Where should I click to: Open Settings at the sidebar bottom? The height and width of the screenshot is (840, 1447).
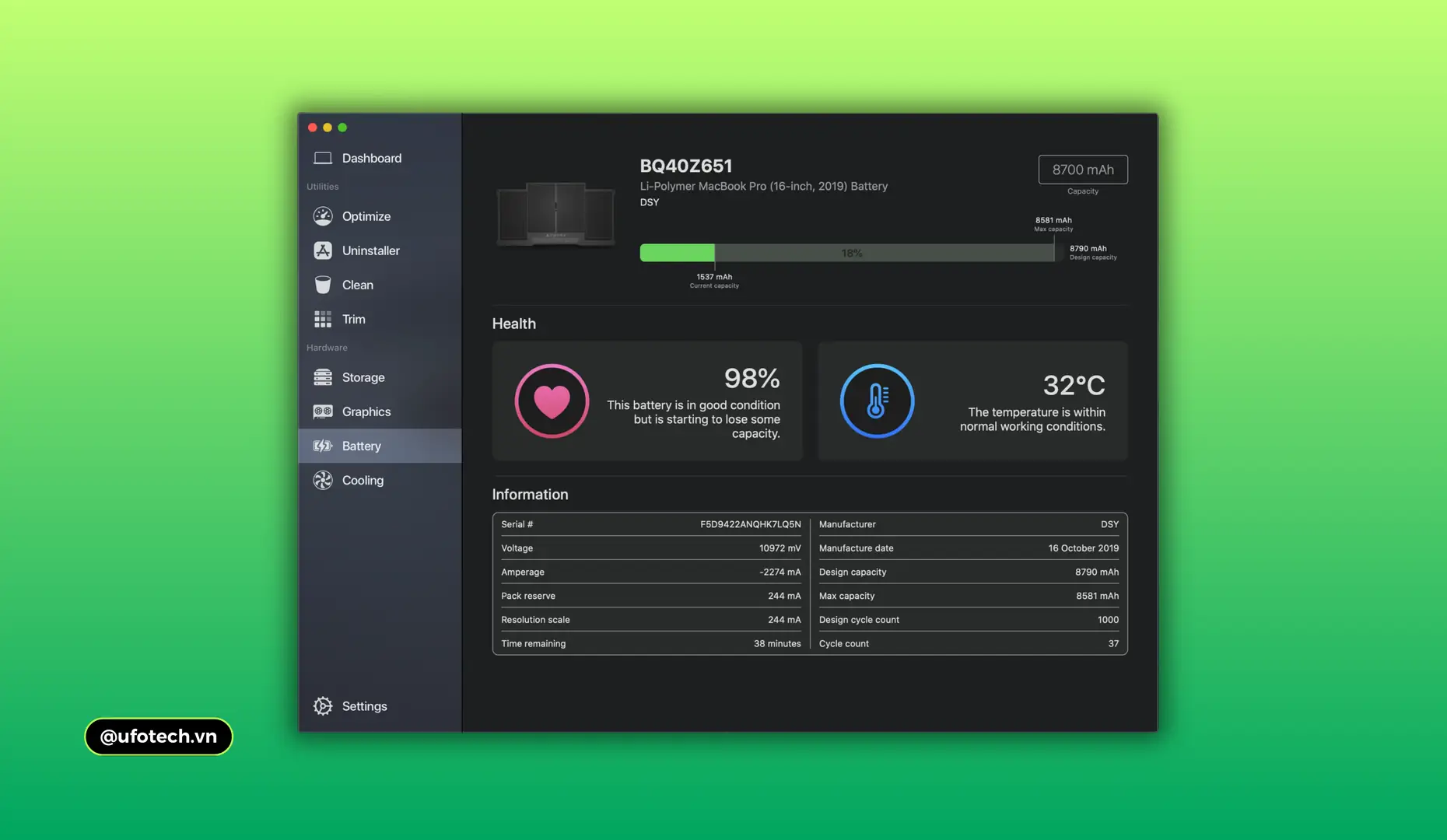pyautogui.click(x=380, y=706)
